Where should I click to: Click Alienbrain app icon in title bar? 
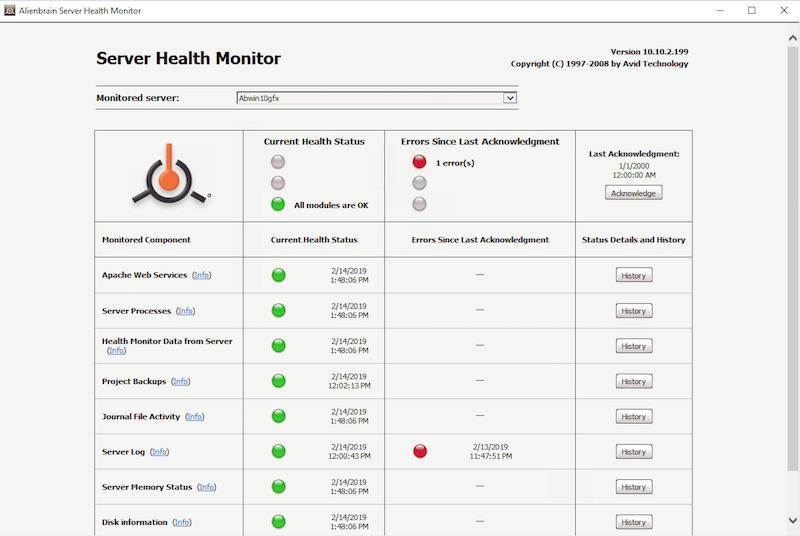coord(10,10)
